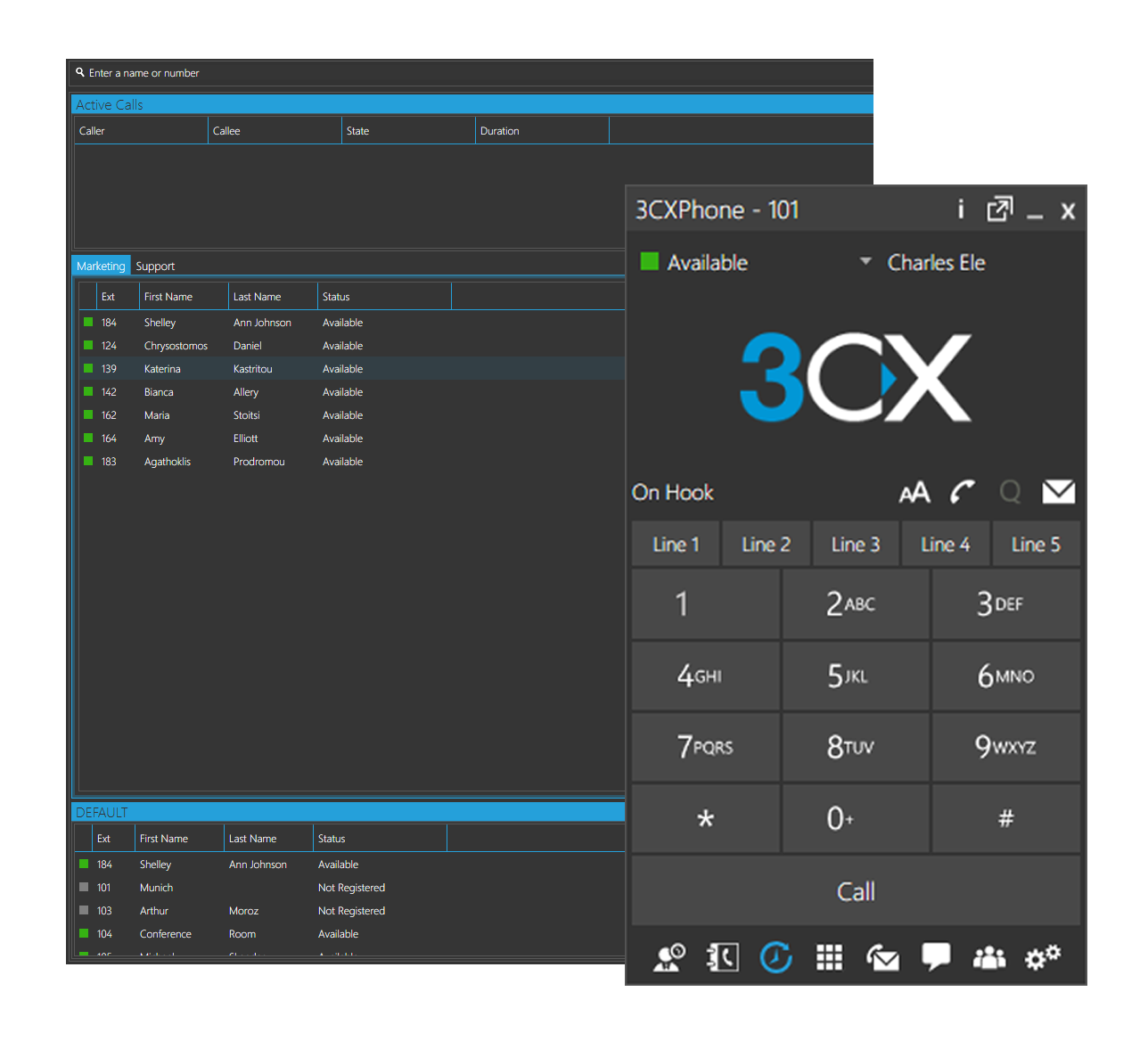This screenshot has width=1148, height=1041.
Task: Dial 6 MNO on keypad
Action: coord(1006,676)
